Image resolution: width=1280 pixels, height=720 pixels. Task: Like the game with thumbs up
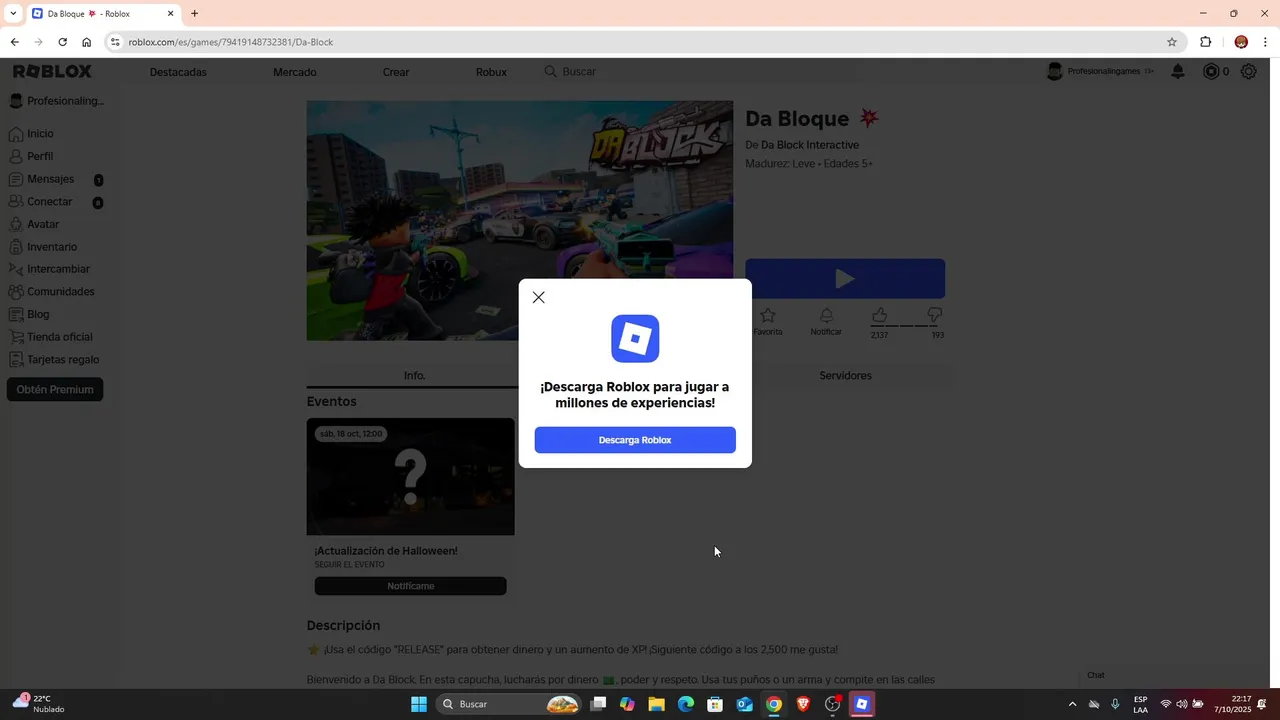879,316
